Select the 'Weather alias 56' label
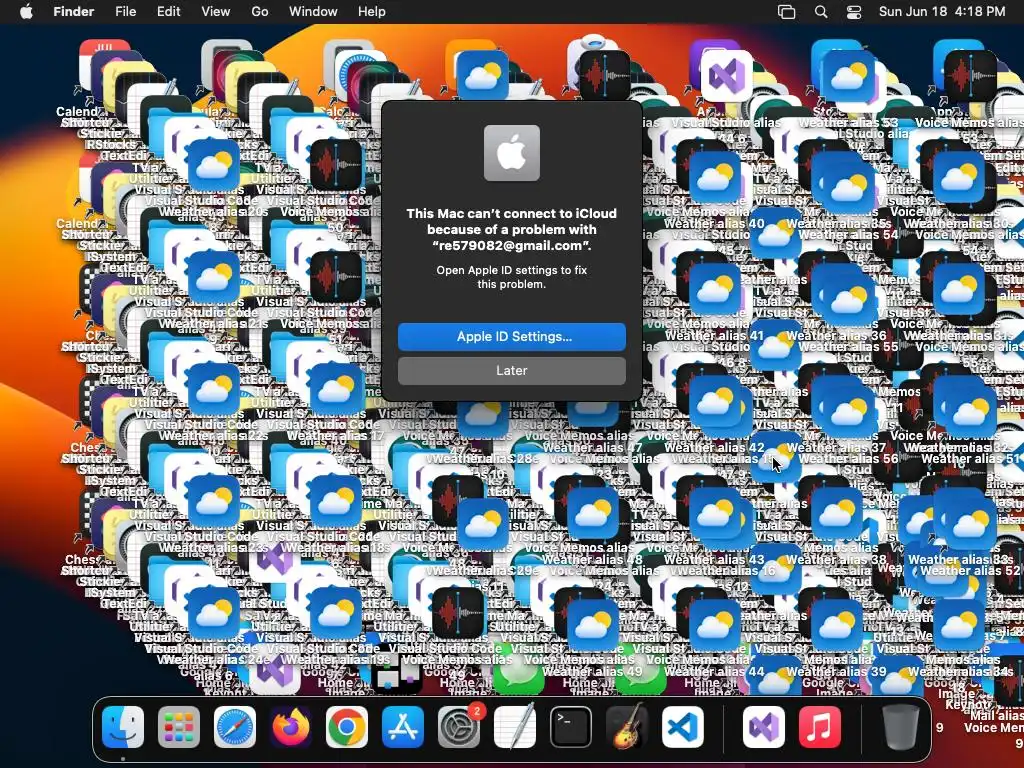Viewport: 1024px width, 768px height. point(848,458)
